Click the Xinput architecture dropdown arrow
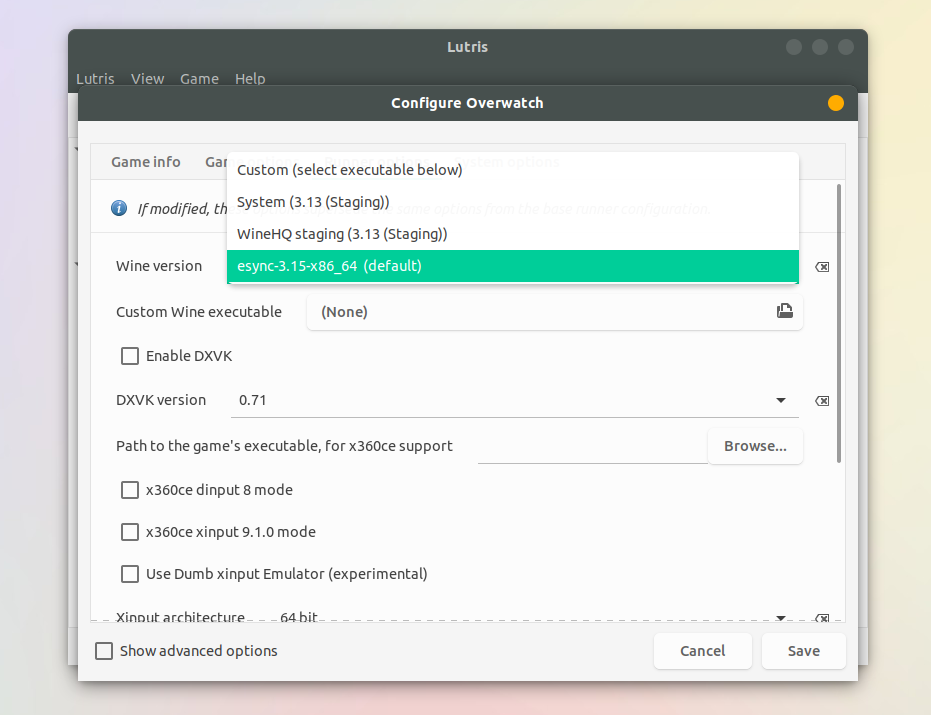The width and height of the screenshot is (931, 715). coord(781,619)
